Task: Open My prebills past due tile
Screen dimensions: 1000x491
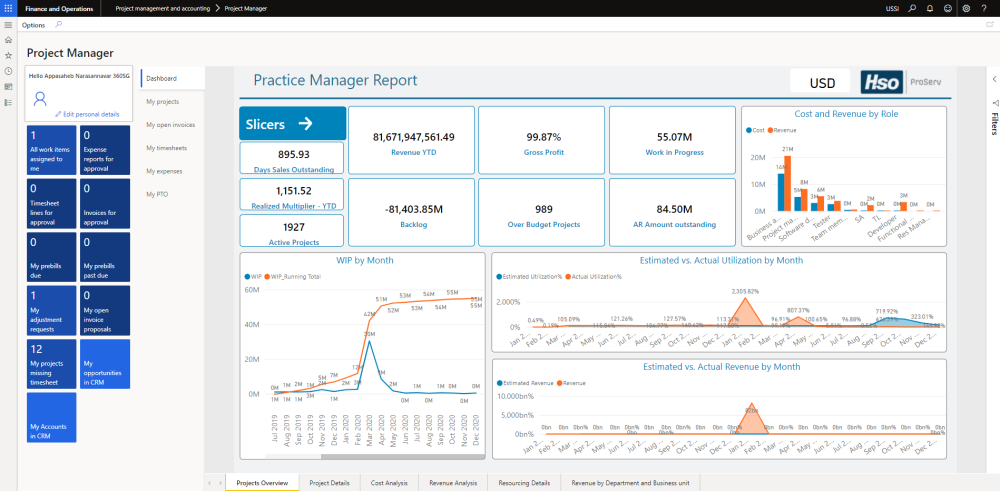Action: (x=105, y=257)
